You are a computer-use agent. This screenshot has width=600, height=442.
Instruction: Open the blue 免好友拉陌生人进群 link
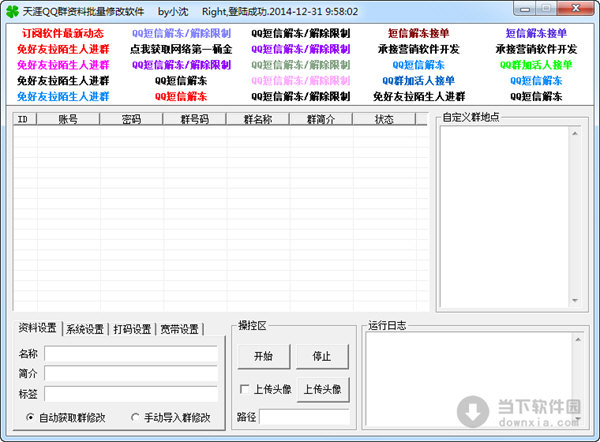coord(63,96)
